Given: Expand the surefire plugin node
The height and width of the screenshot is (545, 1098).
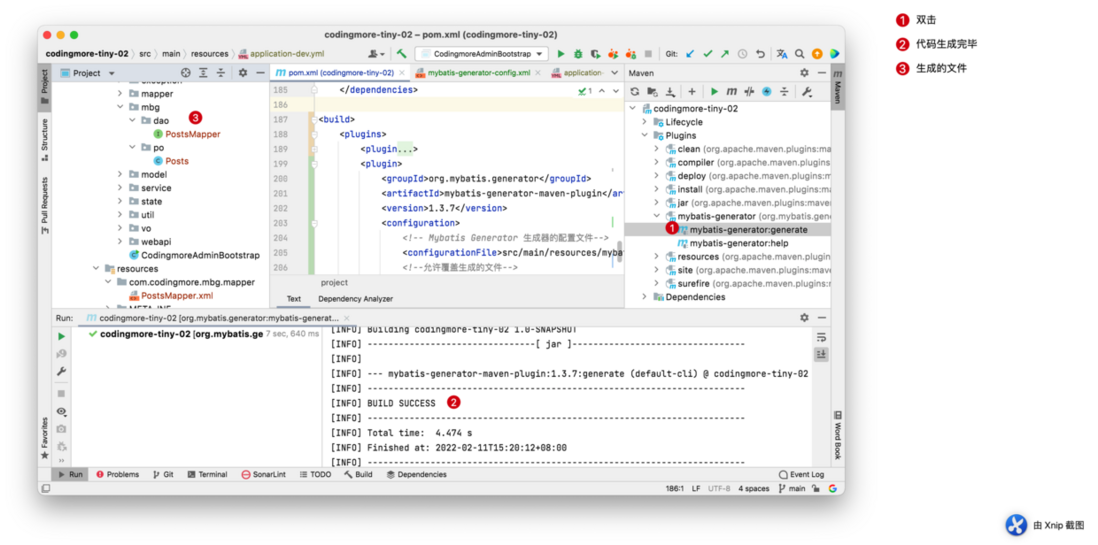Looking at the screenshot, I should 656,284.
